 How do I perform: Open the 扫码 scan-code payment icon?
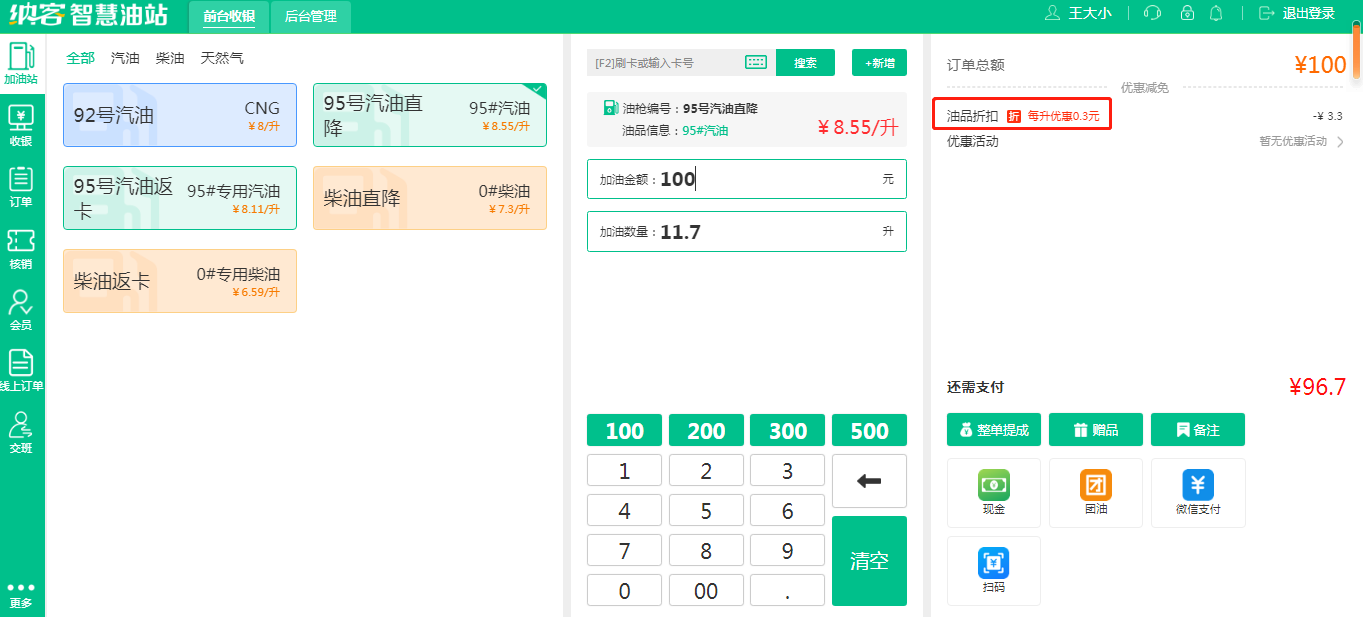993,570
